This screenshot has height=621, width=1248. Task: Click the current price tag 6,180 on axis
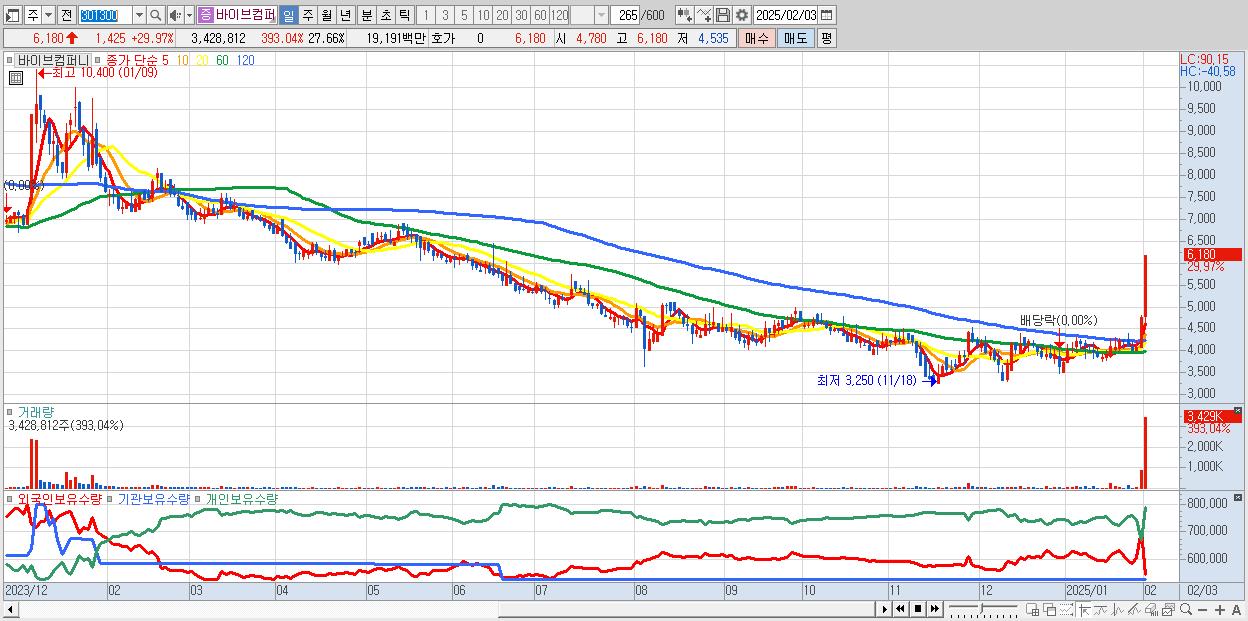coord(1211,255)
